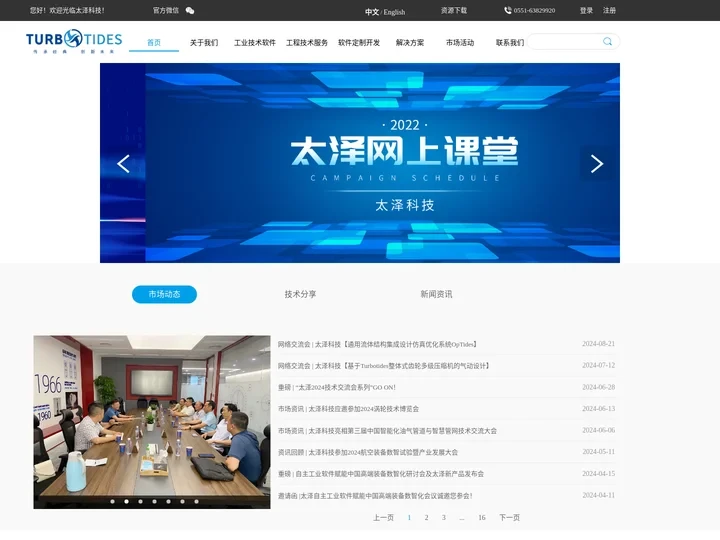
Task: Open the 关于我们 menu
Action: (x=204, y=43)
